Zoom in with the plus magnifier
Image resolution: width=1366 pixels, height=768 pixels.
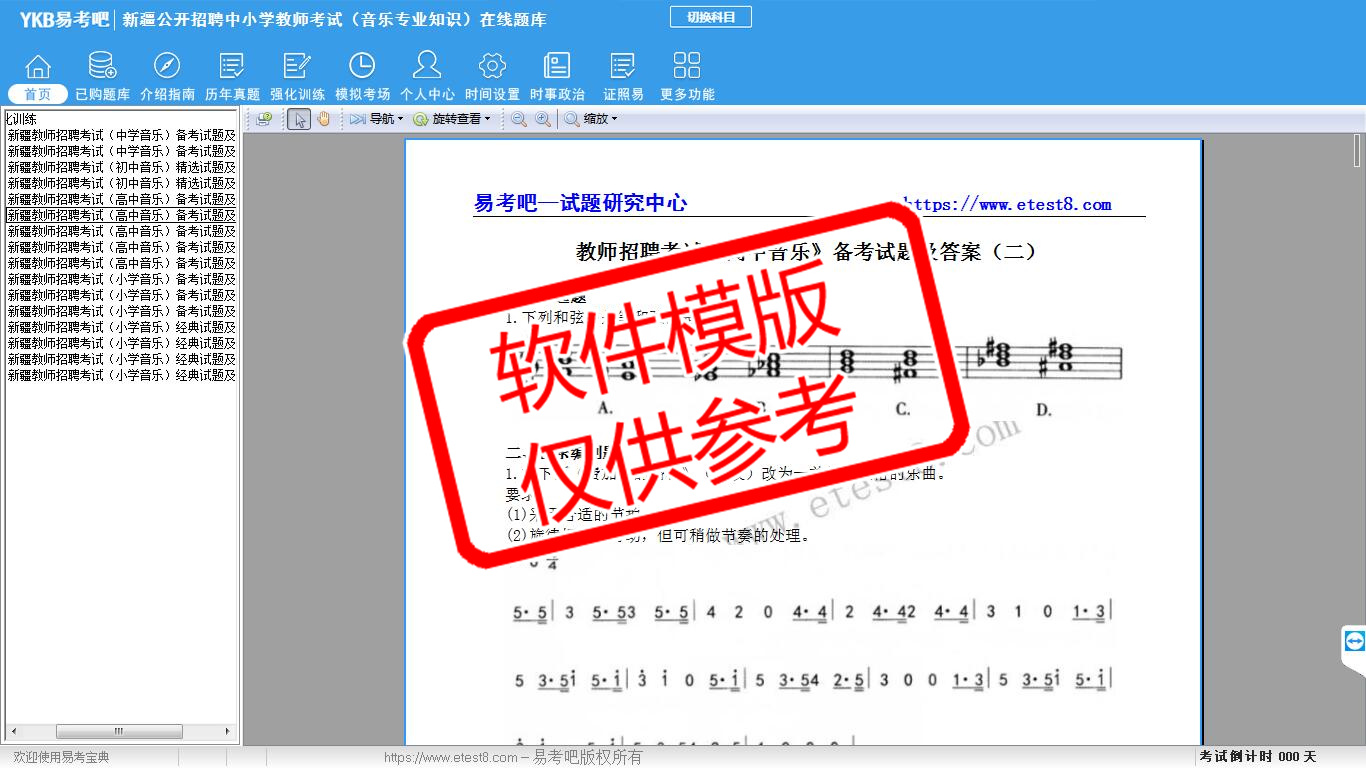(x=543, y=119)
